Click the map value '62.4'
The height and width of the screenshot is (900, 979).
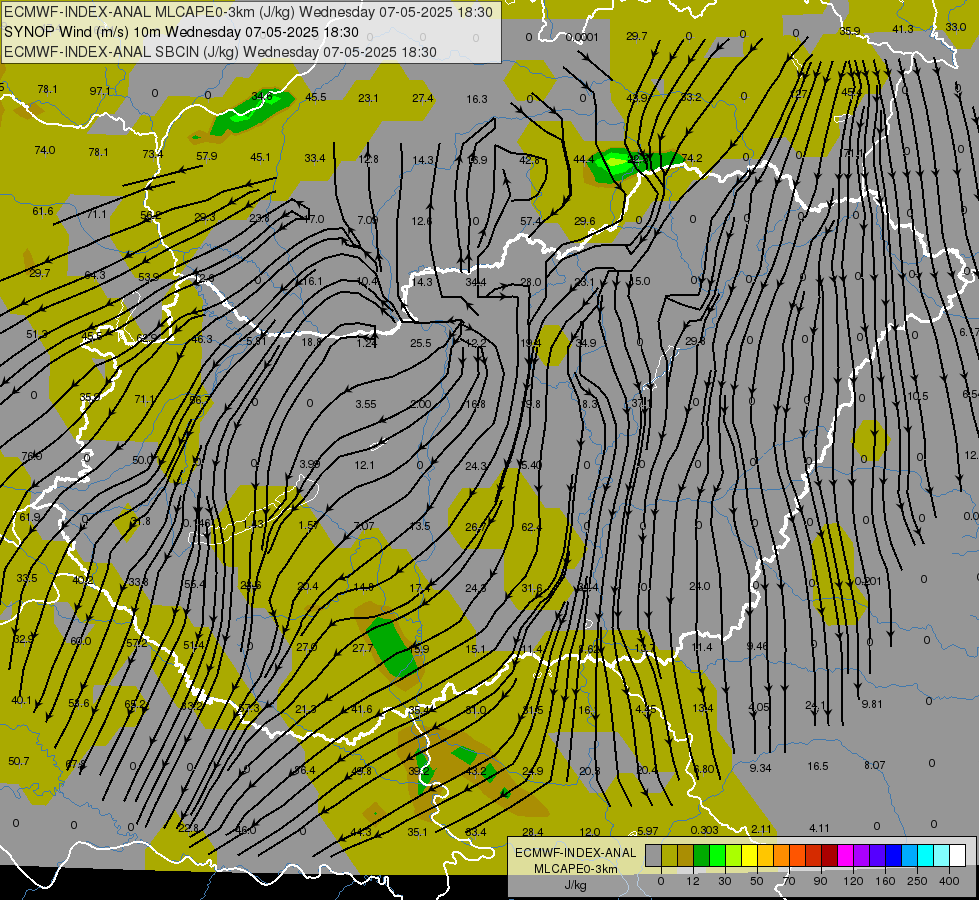[531, 527]
